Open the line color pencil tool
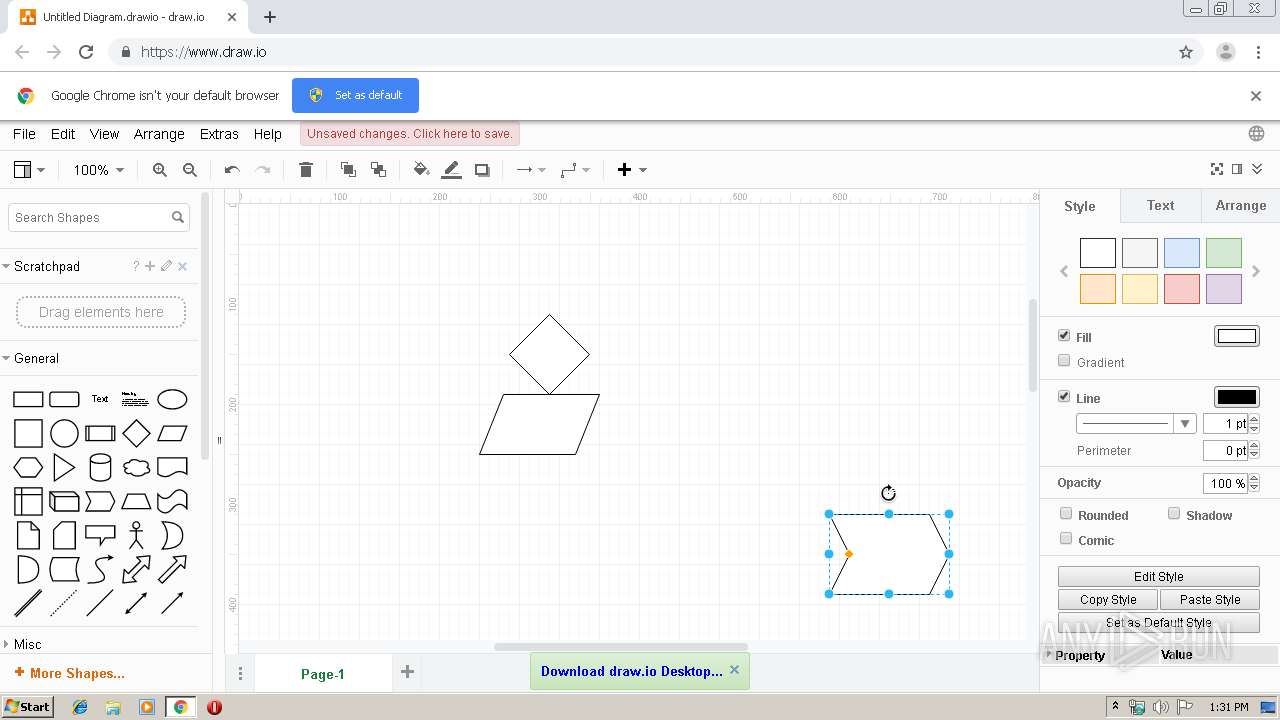 click(x=452, y=170)
